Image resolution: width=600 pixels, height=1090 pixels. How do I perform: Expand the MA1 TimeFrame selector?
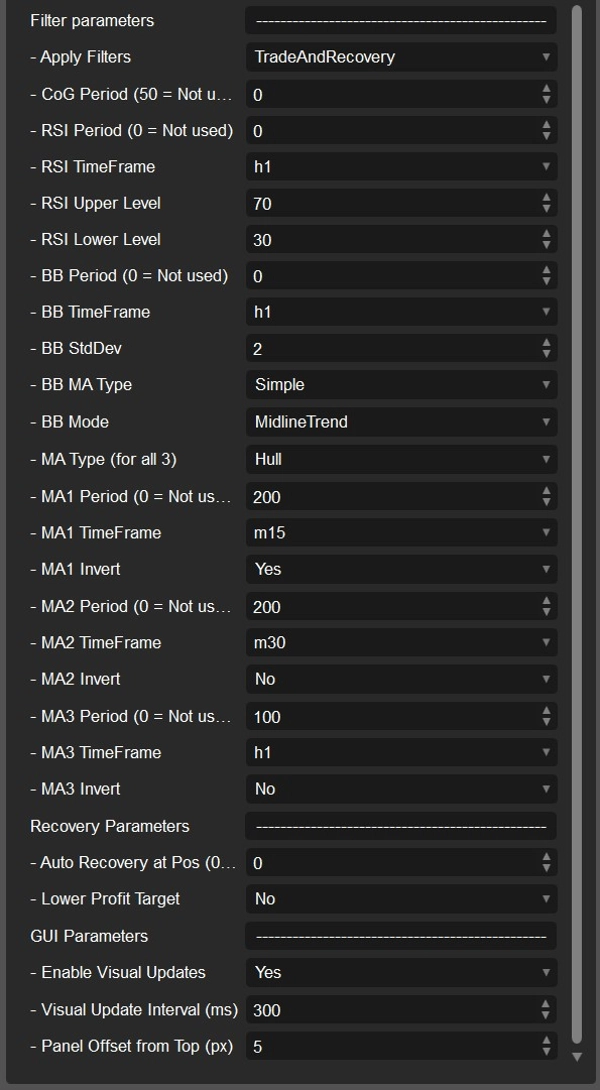click(400, 531)
